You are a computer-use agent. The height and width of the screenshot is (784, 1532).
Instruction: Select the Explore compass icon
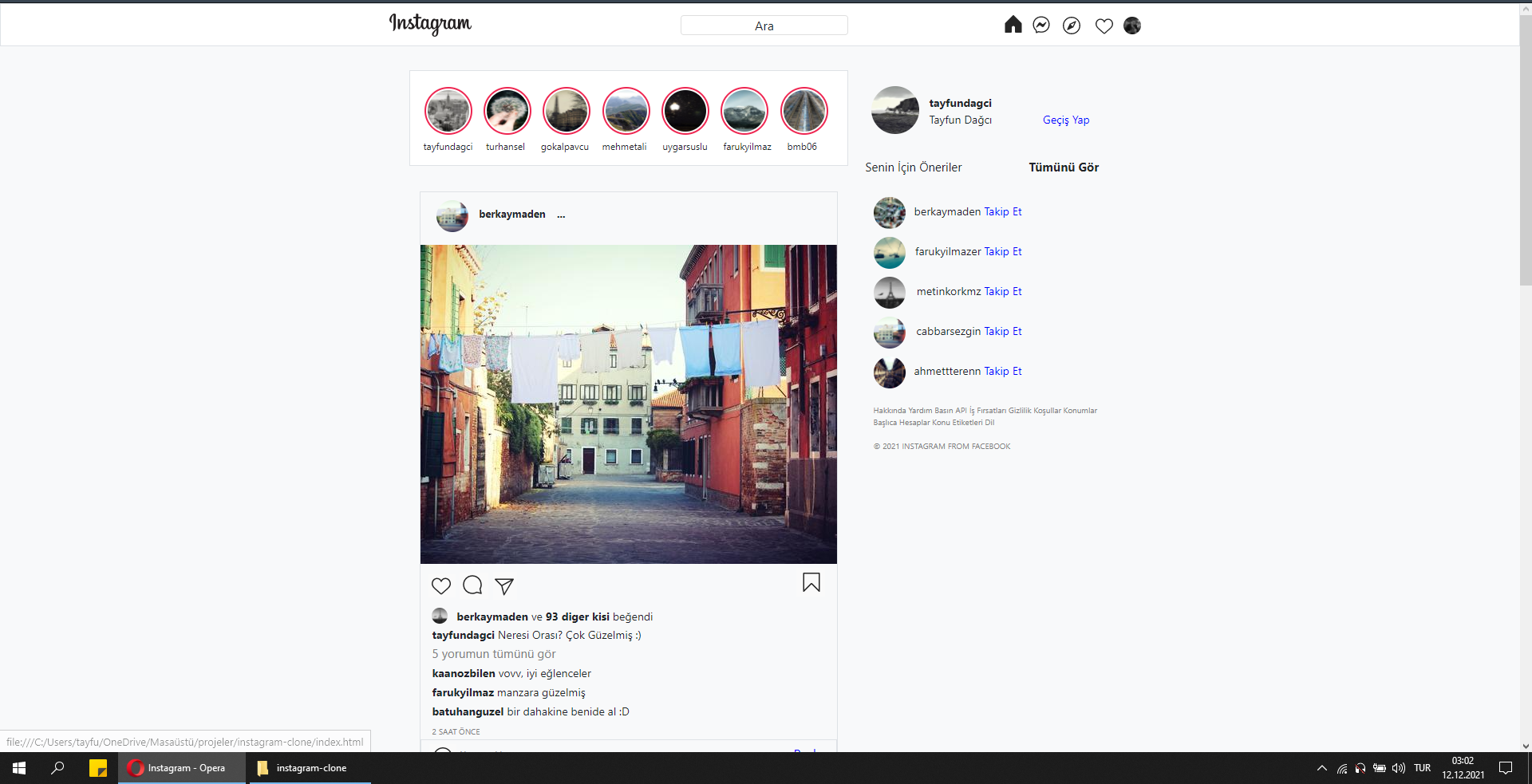1071,25
